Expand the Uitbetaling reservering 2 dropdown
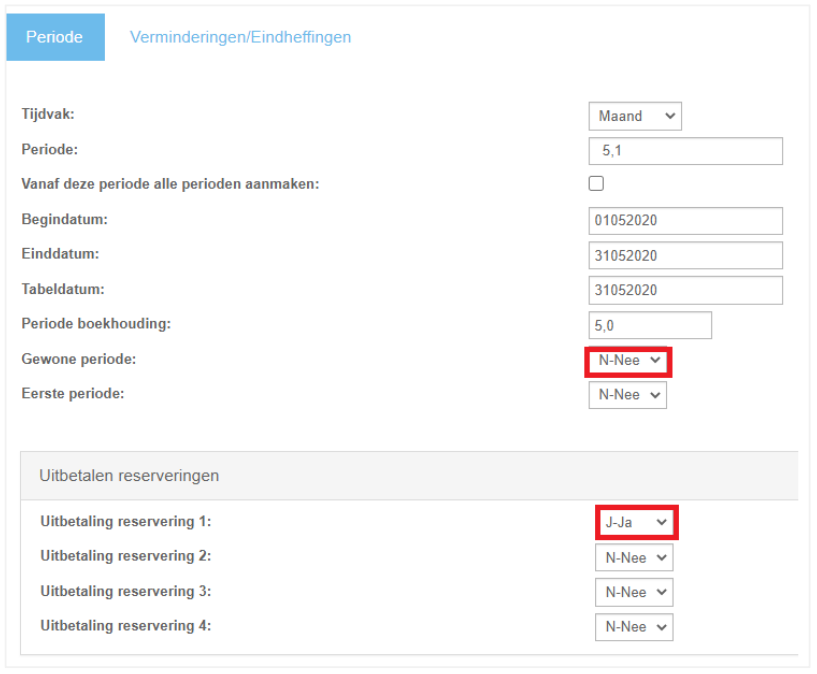817x674 pixels. (634, 557)
